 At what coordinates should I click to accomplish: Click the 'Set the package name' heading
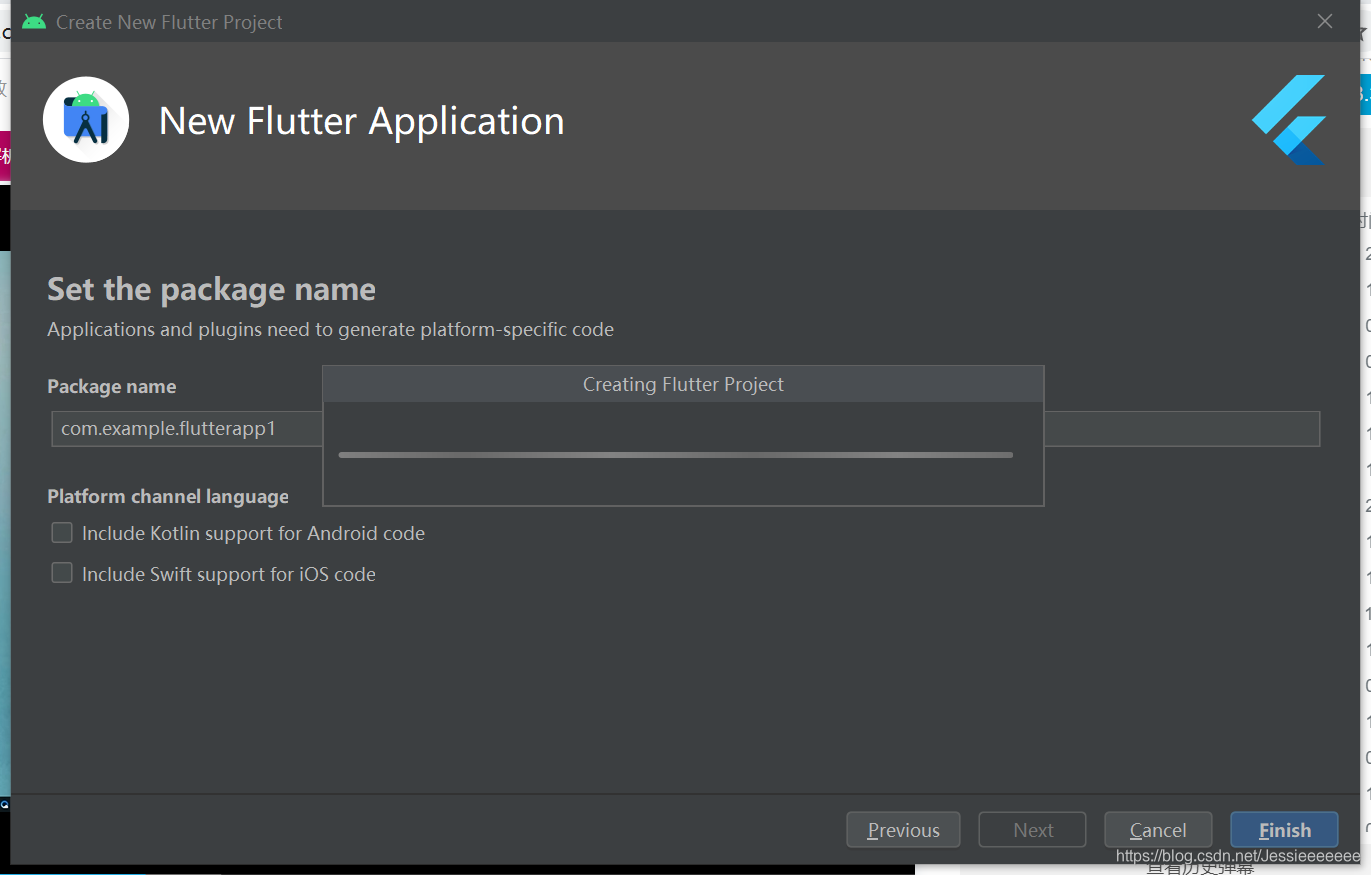click(212, 289)
